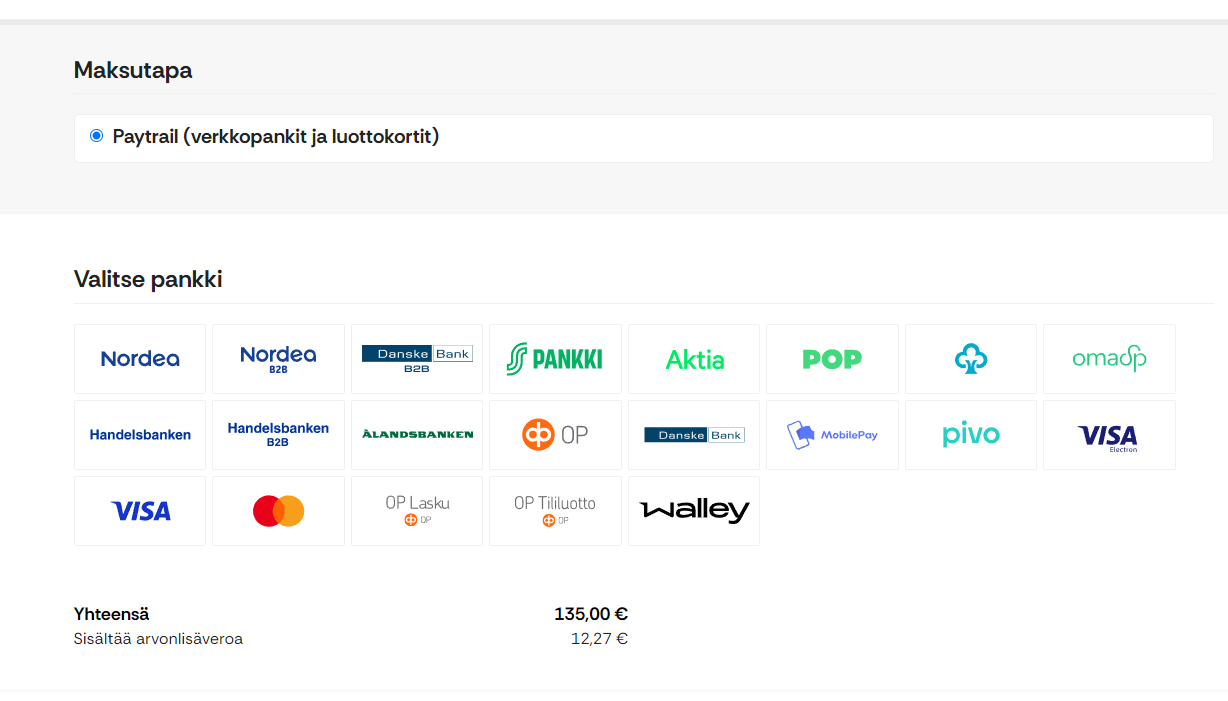
Task: Pay with OP bank
Action: coord(555,435)
